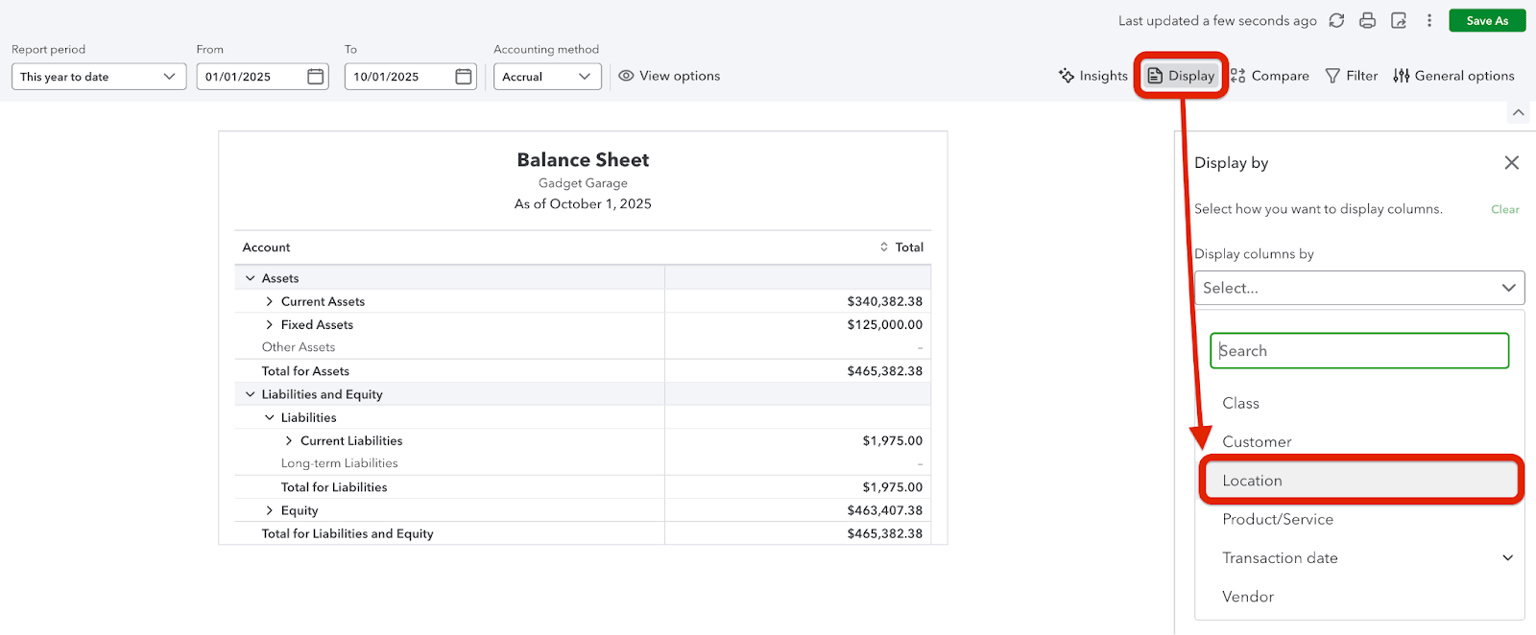
Task: Open the Report period dropdown
Action: pos(99,76)
